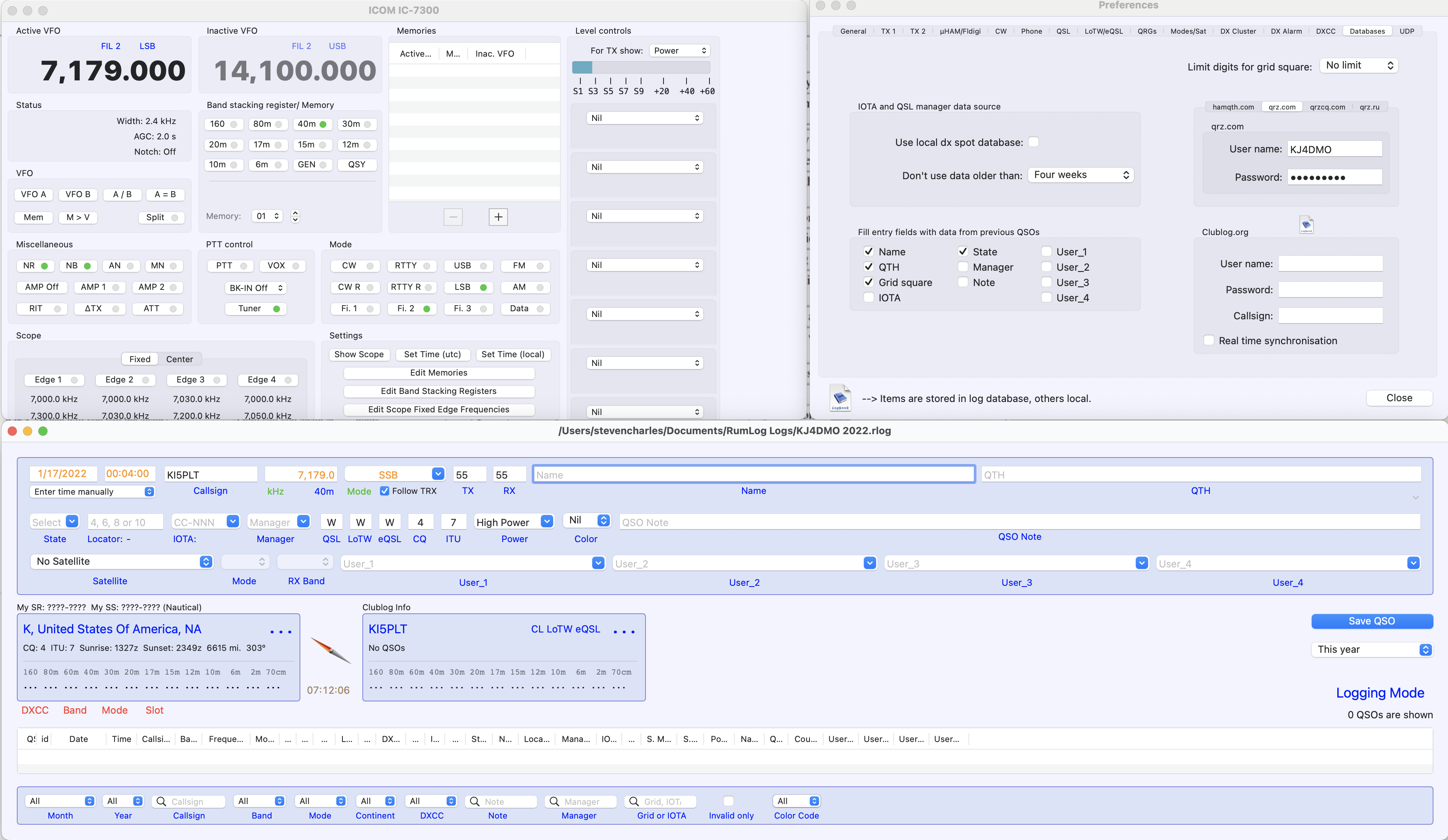1448x840 pixels.
Task: Open the For TX show Power dropdown
Action: 680,51
